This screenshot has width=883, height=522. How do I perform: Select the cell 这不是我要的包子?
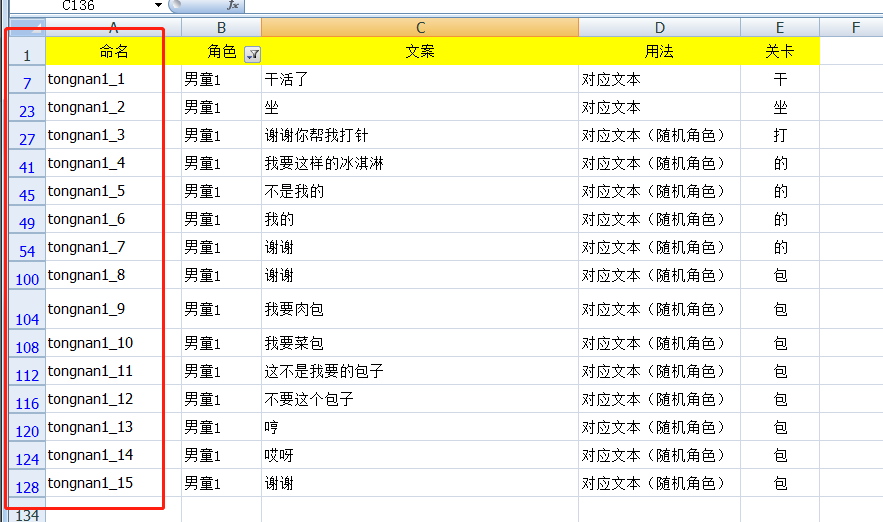(420, 371)
